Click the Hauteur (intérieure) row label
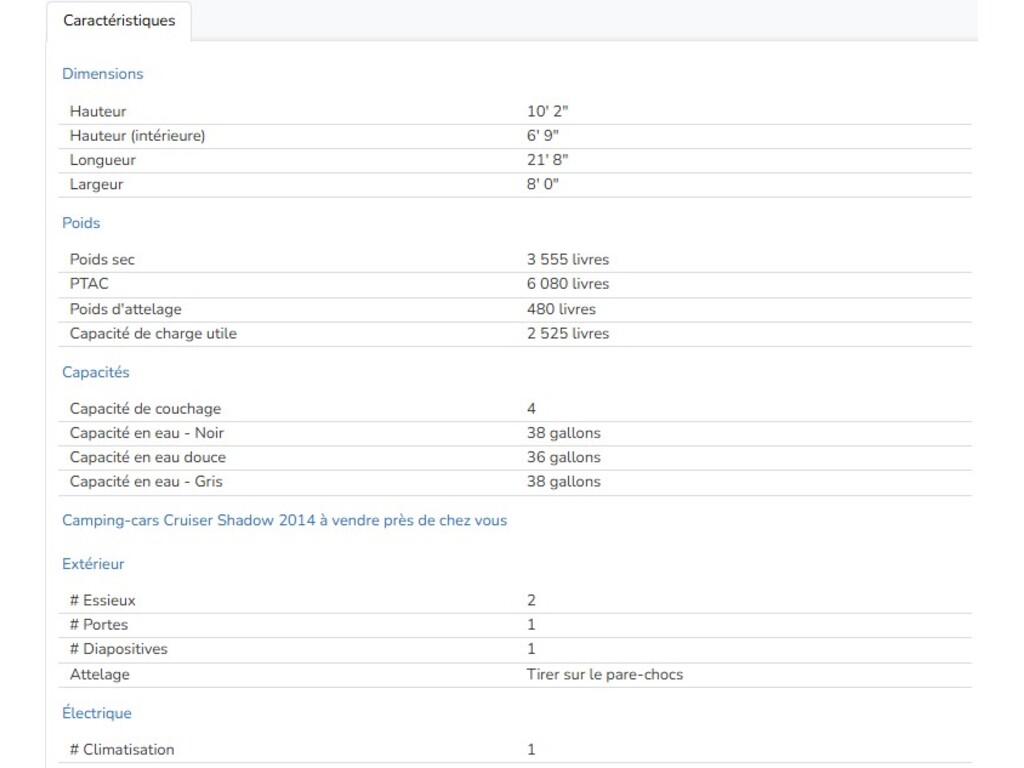Image resolution: width=1024 pixels, height=768 pixels. pos(137,136)
